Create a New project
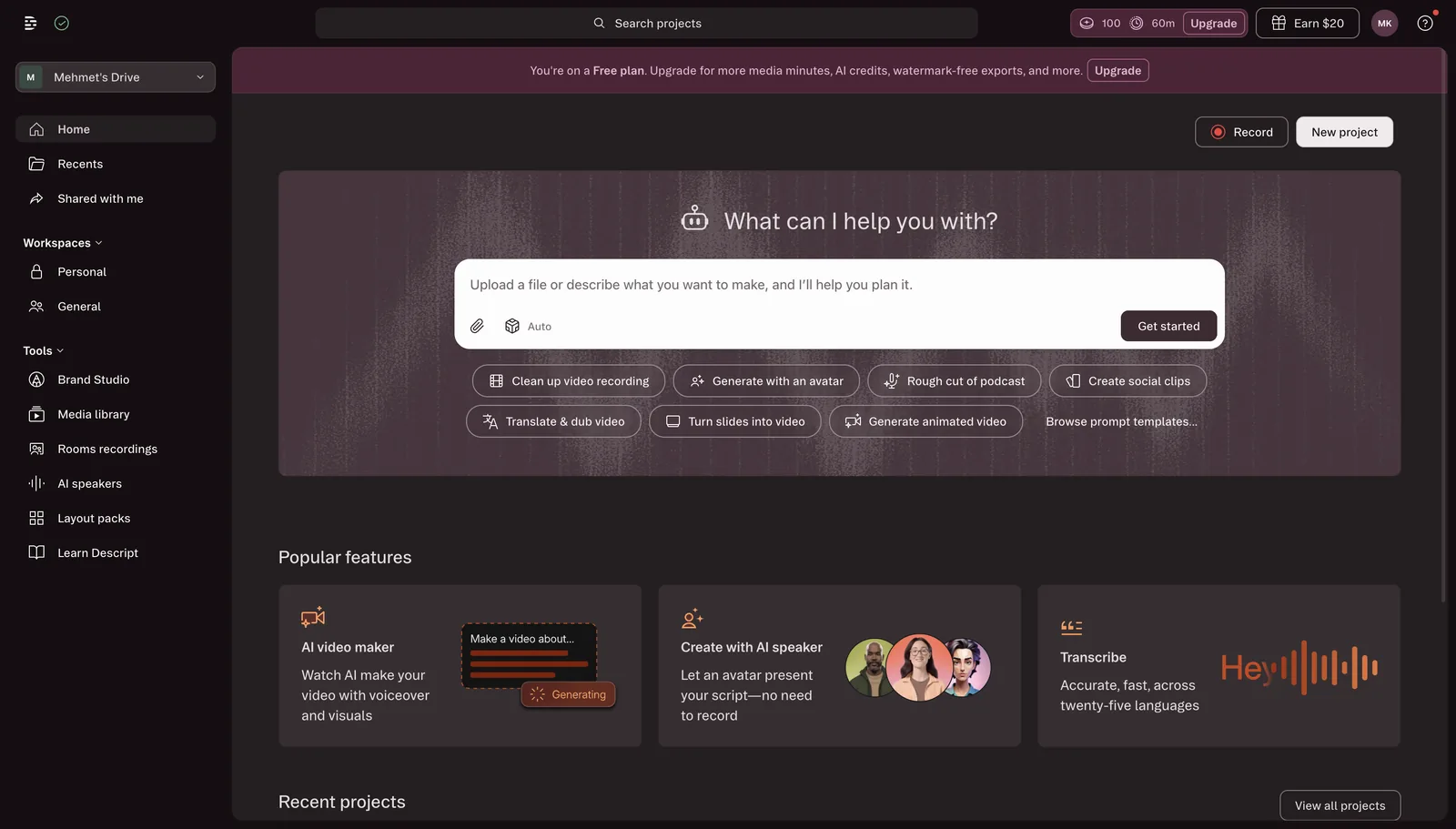This screenshot has width=1456, height=829. click(1344, 132)
